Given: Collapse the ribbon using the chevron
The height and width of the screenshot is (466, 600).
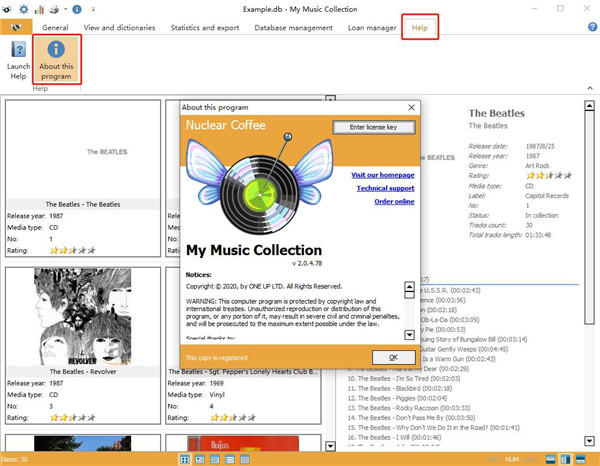Looking at the screenshot, I should (590, 88).
